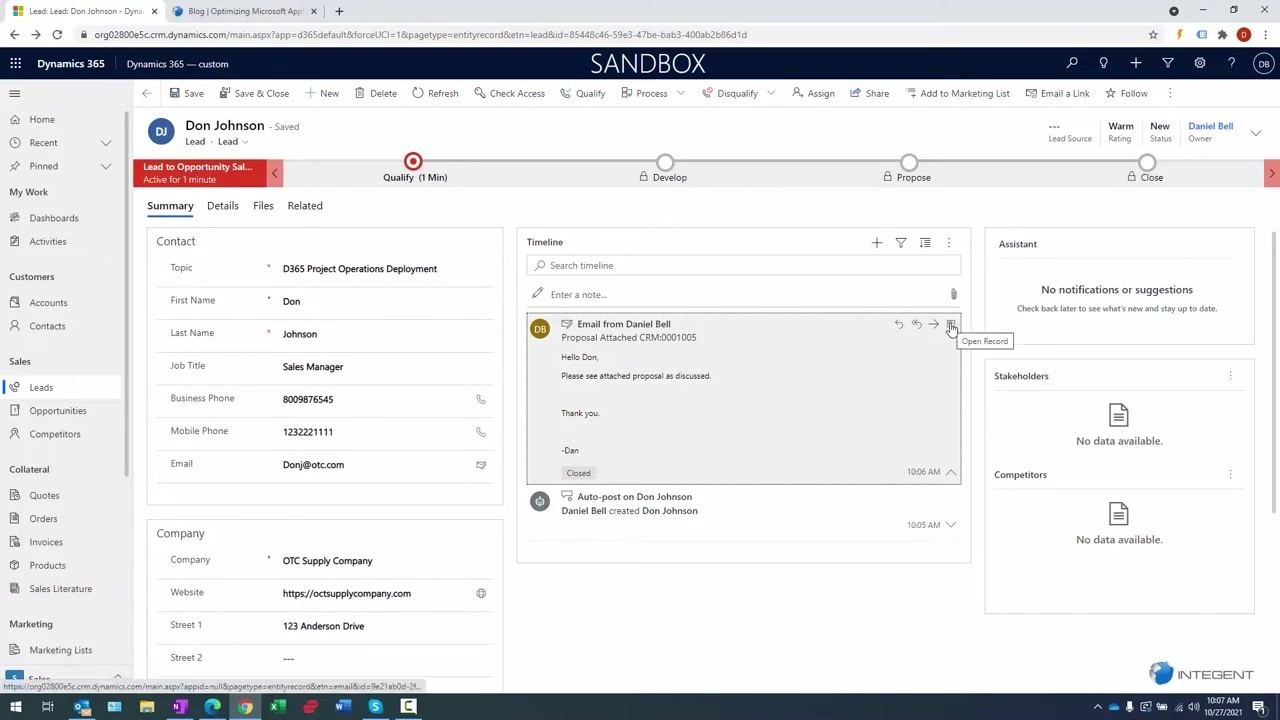Switch to the Files tab
The height and width of the screenshot is (720, 1280).
(263, 206)
